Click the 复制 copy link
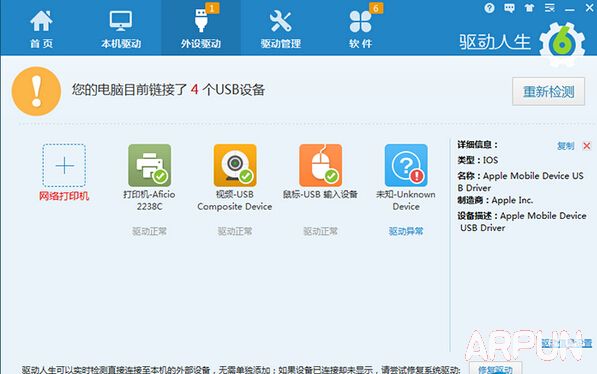Screen dimensions: 597x374 coord(565,146)
